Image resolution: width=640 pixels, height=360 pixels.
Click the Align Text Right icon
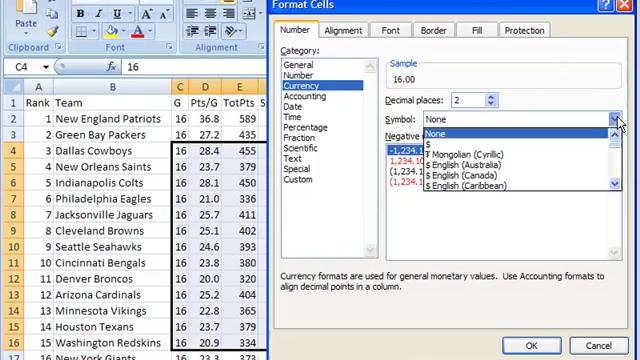(229, 13)
